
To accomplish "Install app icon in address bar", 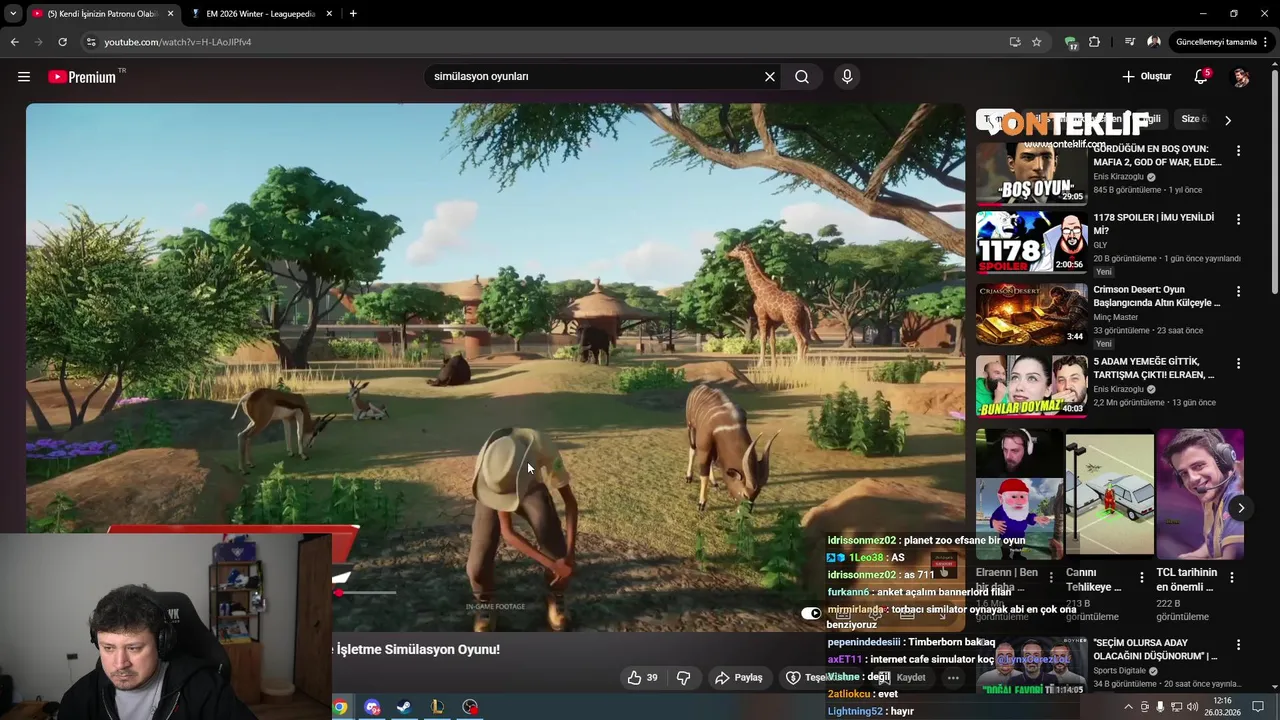I will (1015, 42).
